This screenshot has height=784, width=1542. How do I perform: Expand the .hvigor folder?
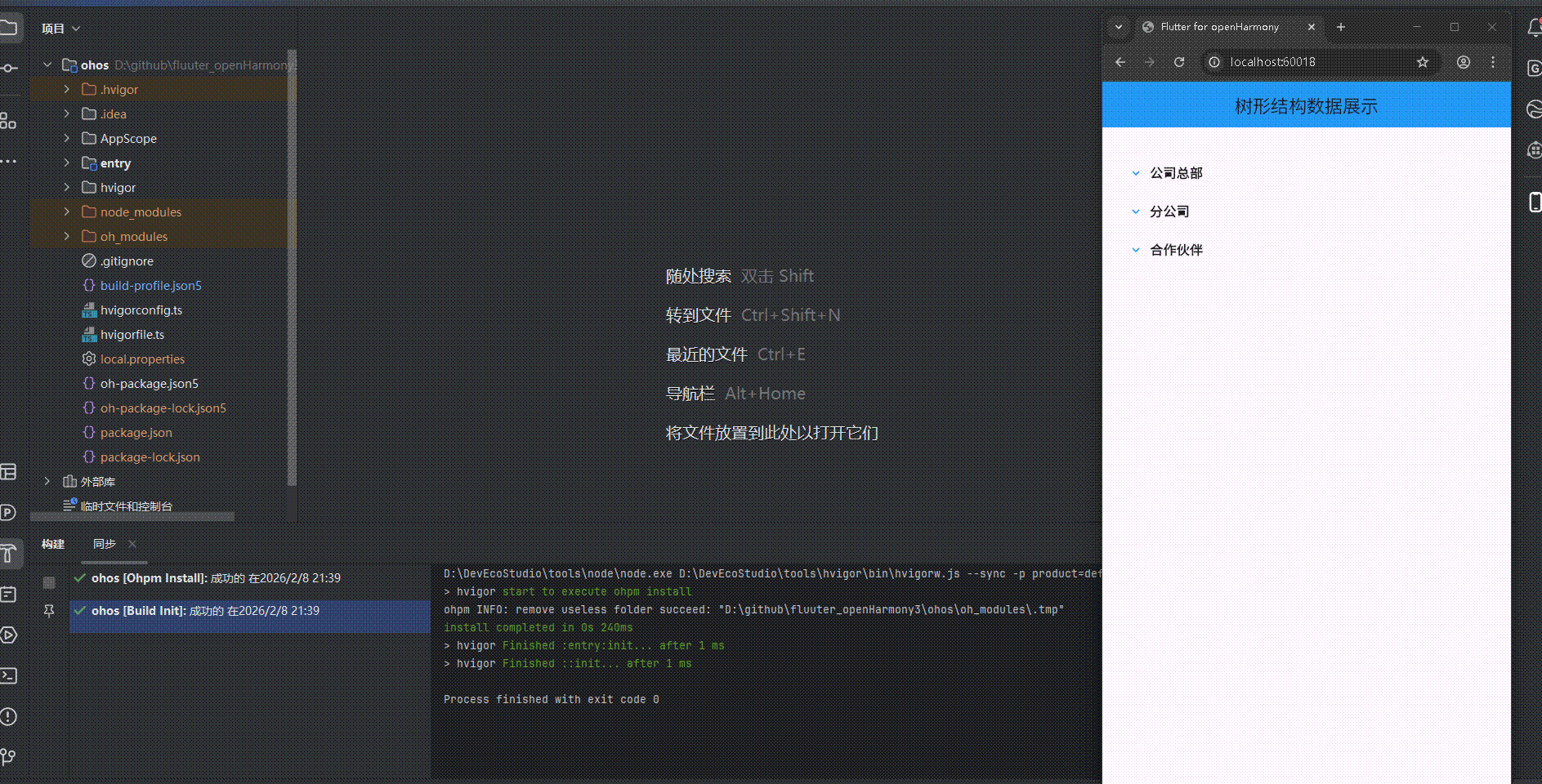tap(67, 89)
